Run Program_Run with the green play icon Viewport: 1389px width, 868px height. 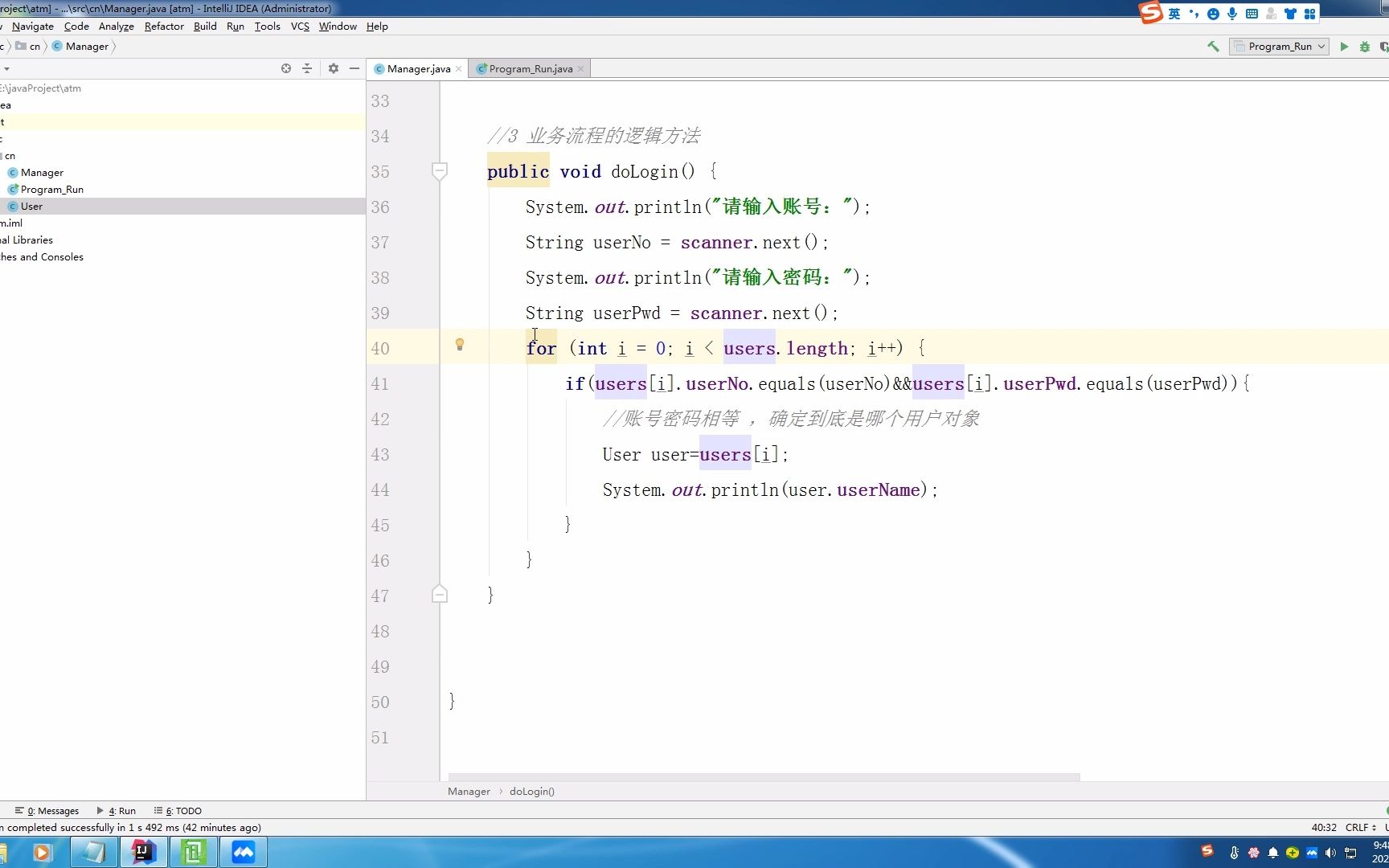pos(1343,47)
